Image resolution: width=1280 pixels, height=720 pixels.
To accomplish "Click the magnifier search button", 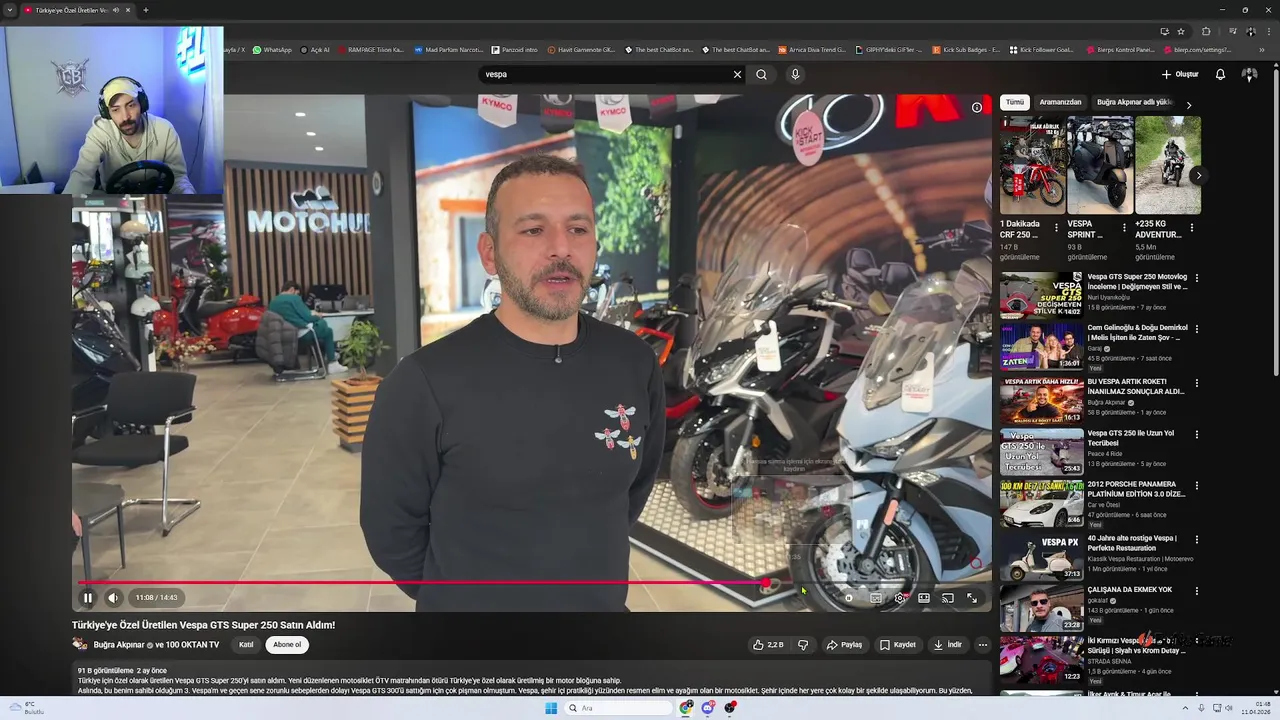I will point(761,74).
